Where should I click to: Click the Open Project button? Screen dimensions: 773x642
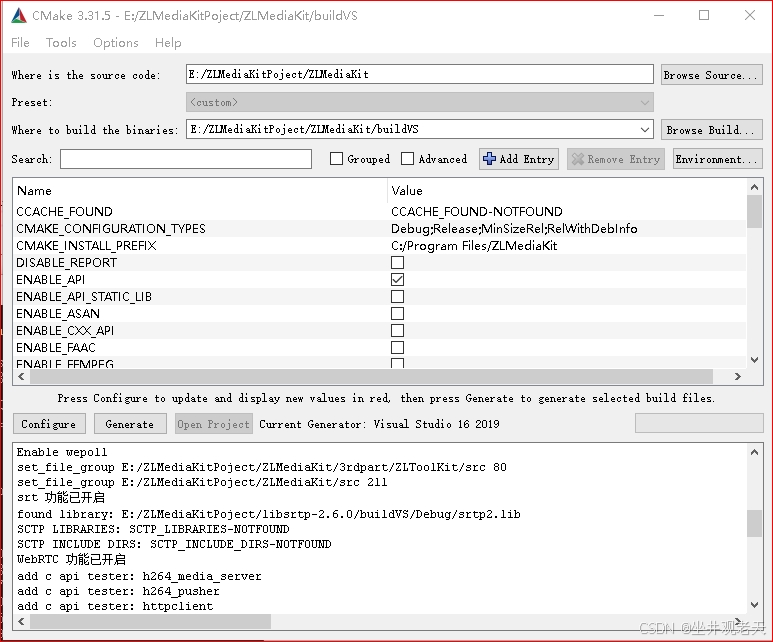pos(213,424)
